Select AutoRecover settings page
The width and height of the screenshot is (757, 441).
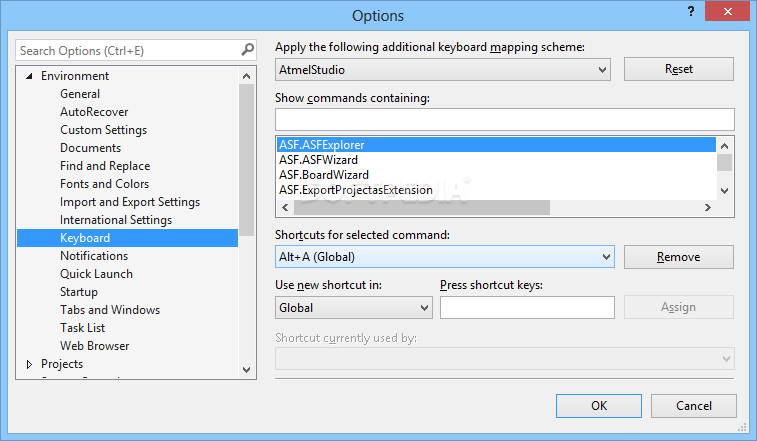(x=94, y=112)
